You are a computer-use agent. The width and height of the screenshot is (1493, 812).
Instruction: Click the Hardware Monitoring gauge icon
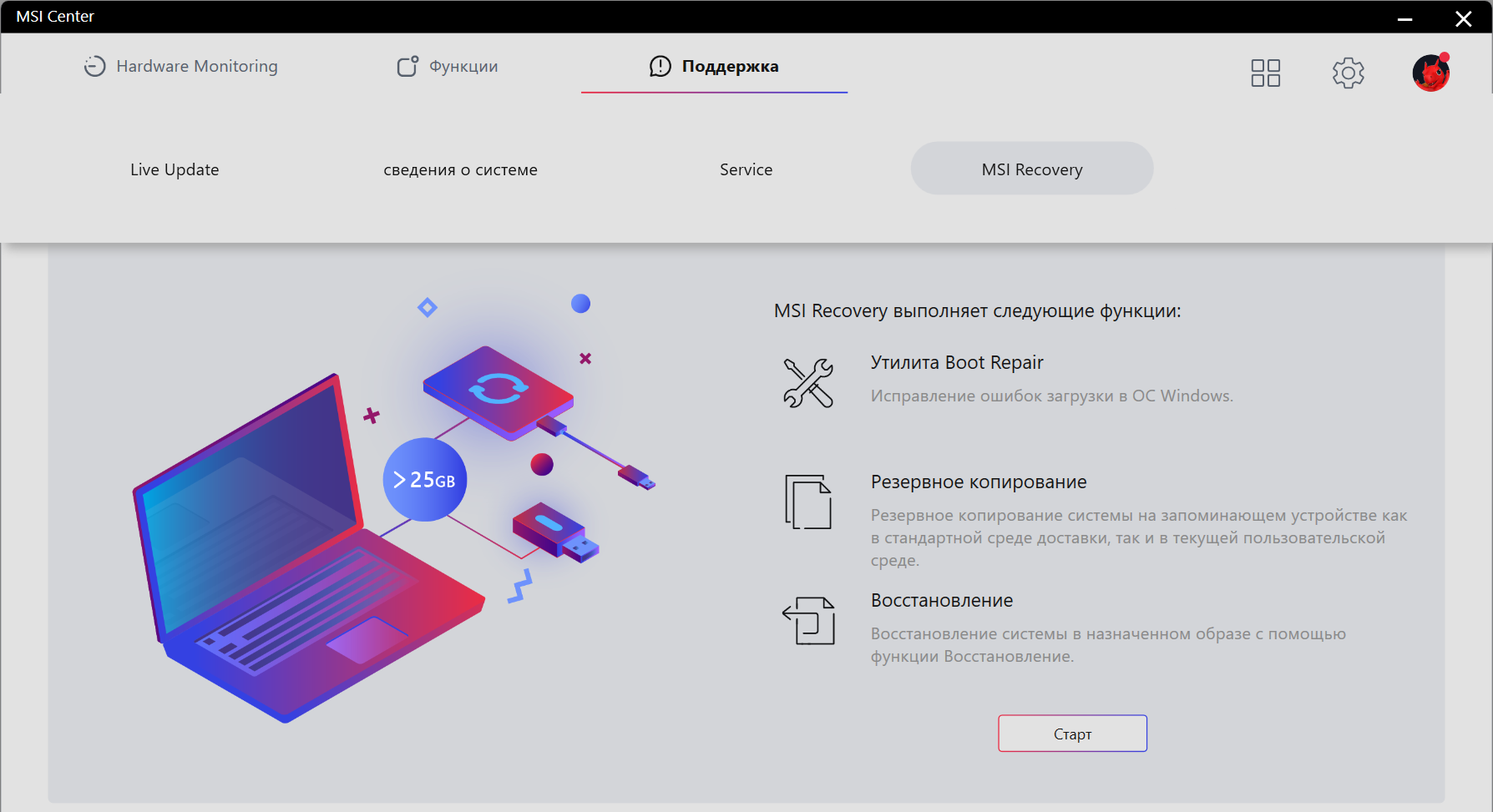tap(95, 66)
